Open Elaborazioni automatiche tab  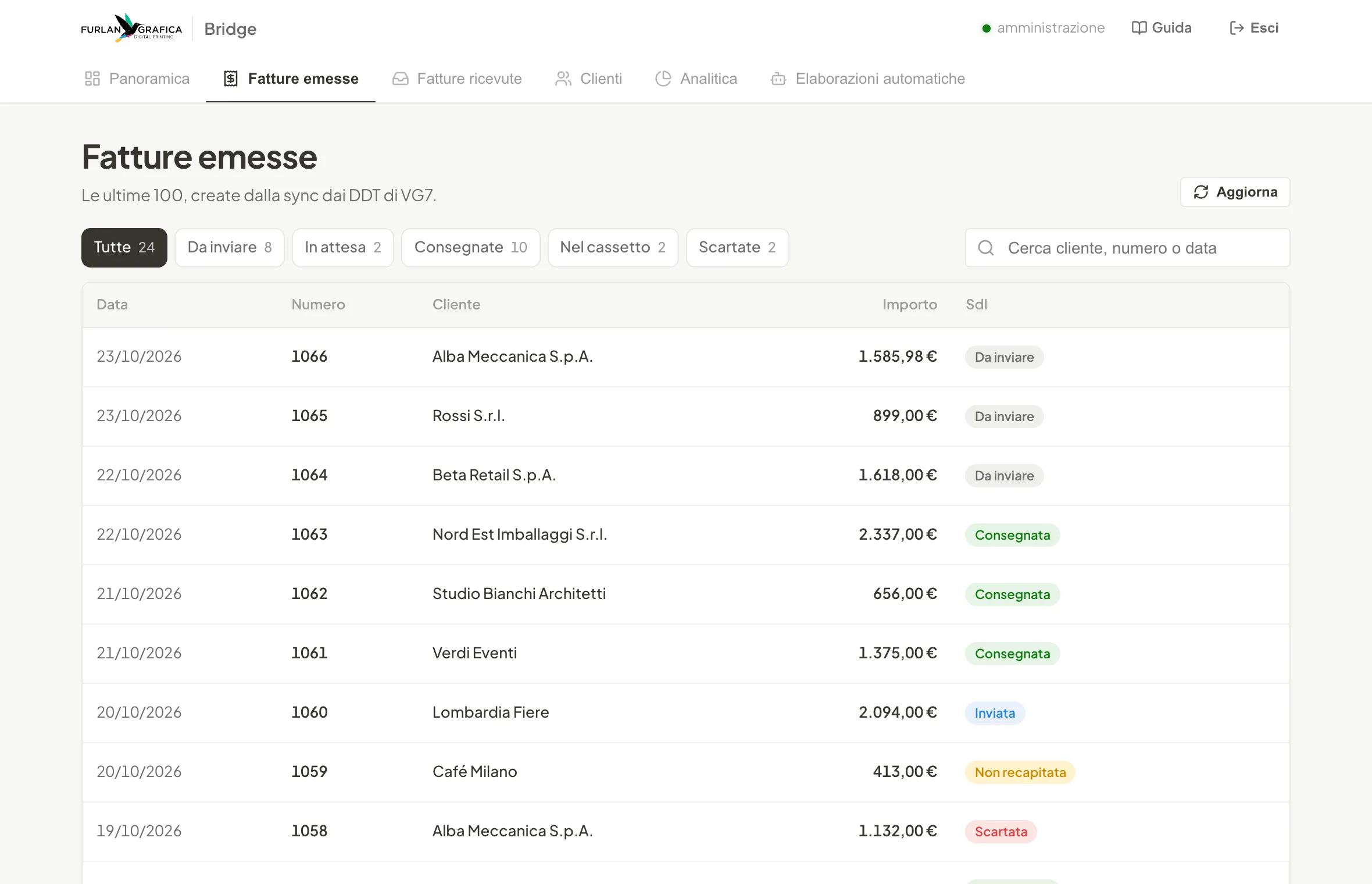867,79
